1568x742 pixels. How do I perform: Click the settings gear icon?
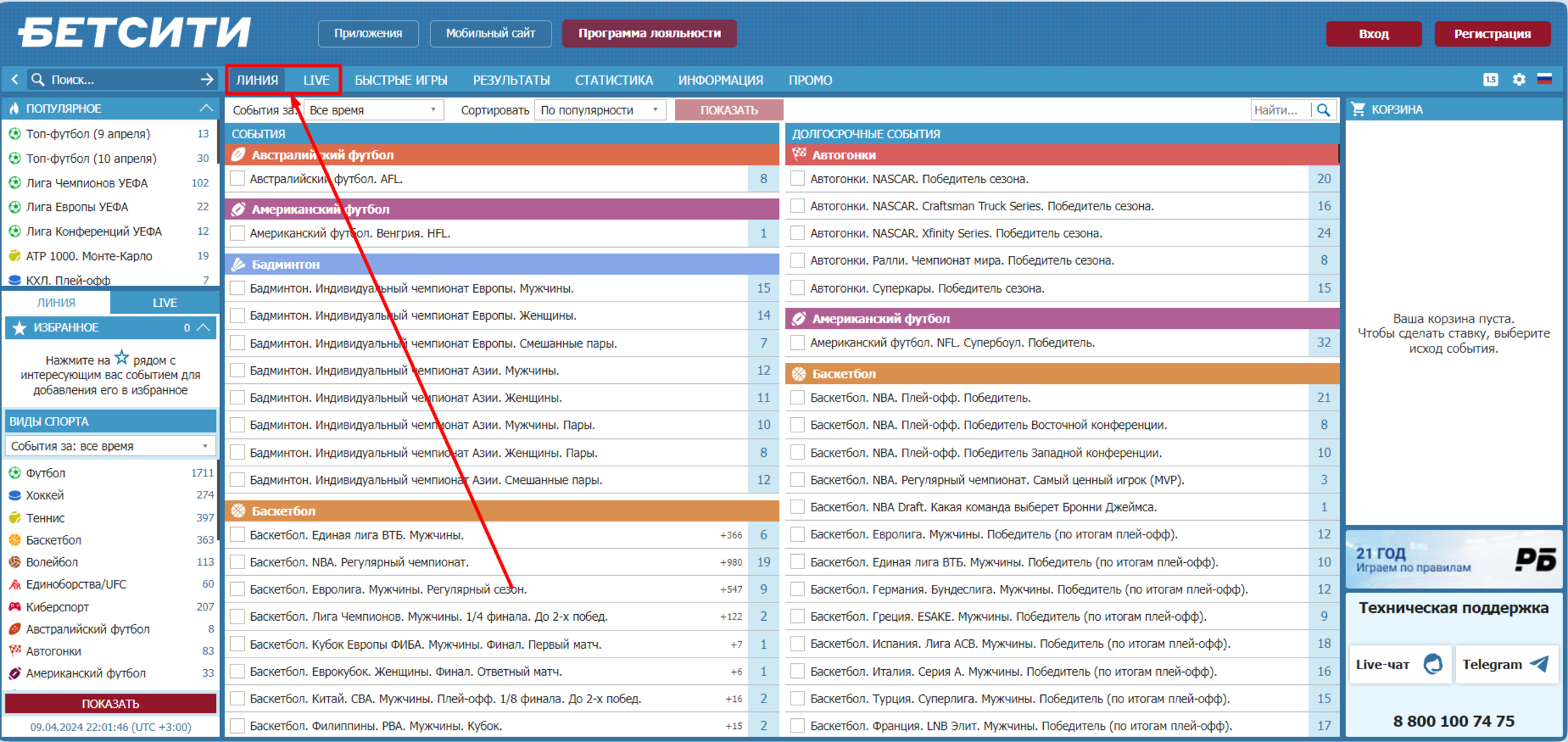tap(1519, 80)
